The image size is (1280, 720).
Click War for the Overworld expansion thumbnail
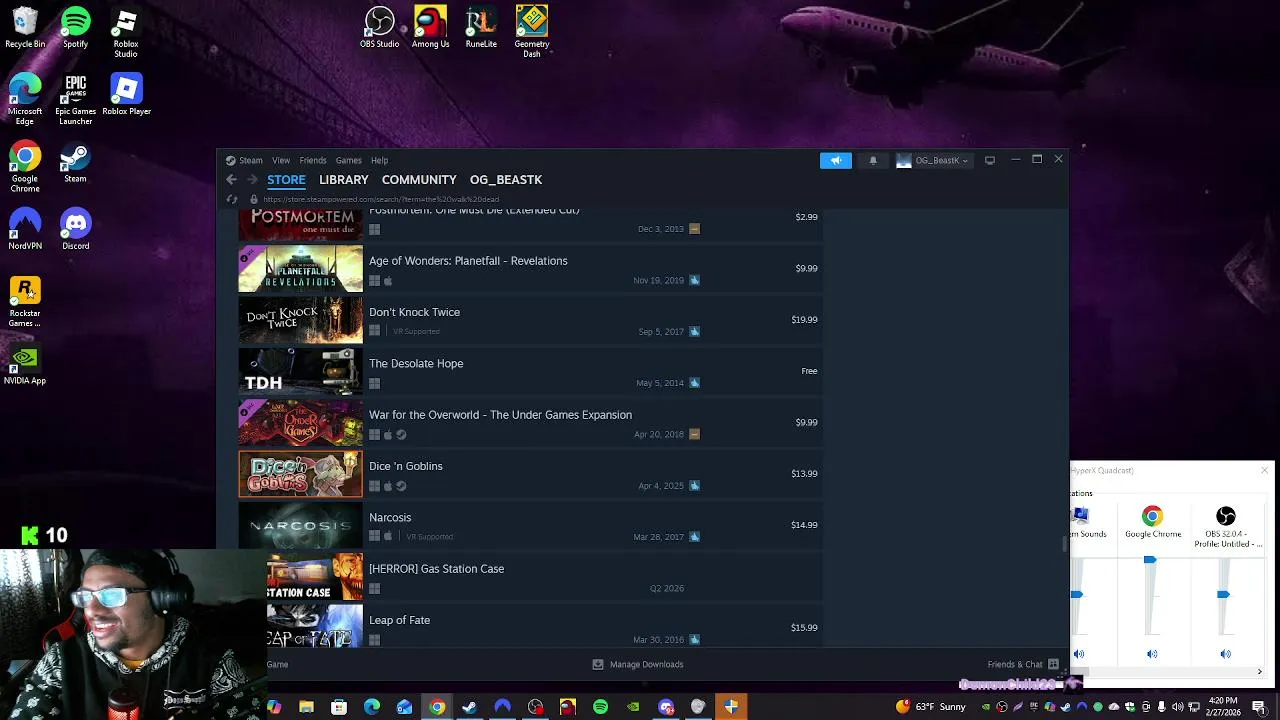(x=301, y=422)
